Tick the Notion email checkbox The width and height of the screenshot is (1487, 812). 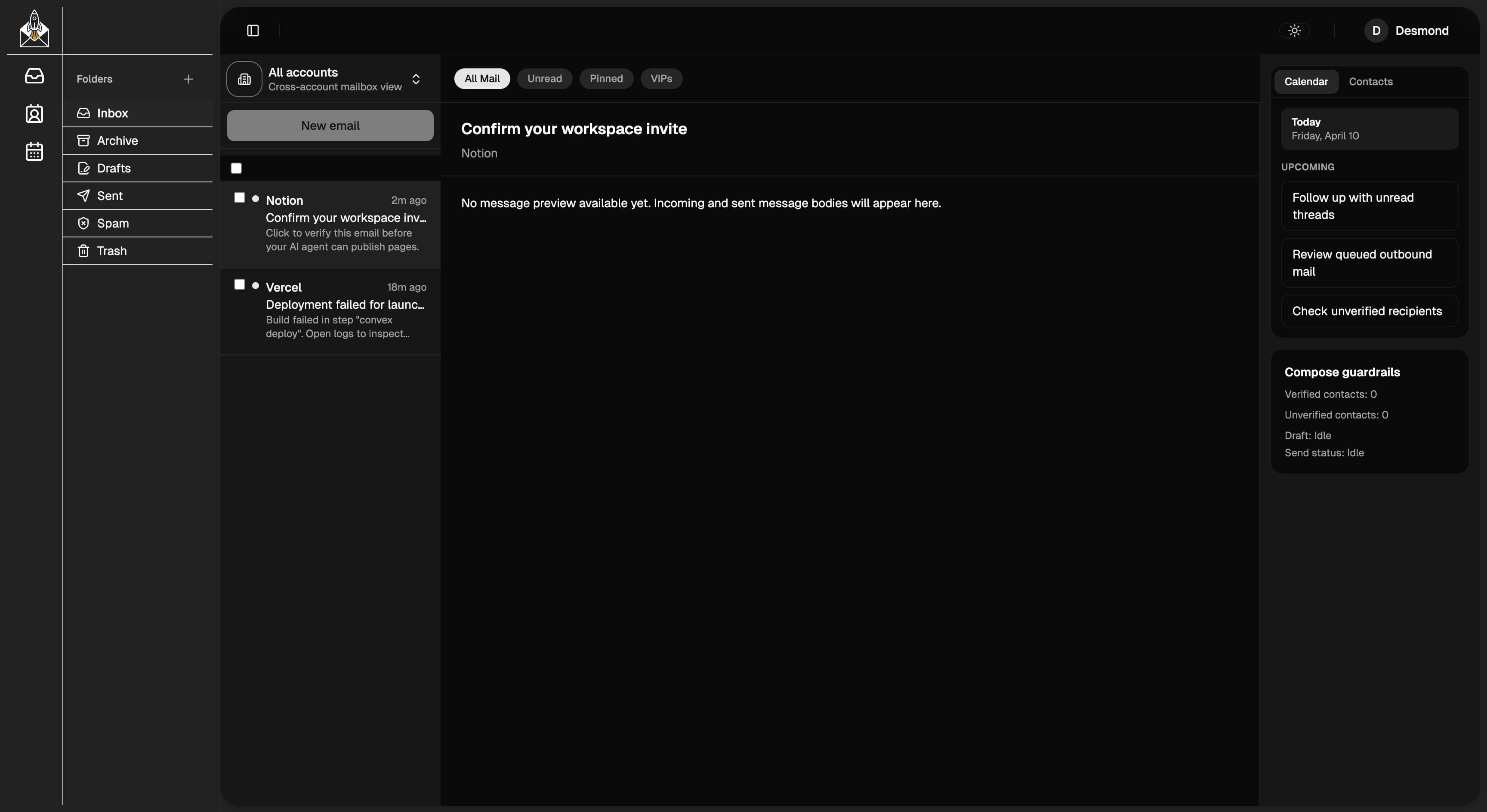240,197
